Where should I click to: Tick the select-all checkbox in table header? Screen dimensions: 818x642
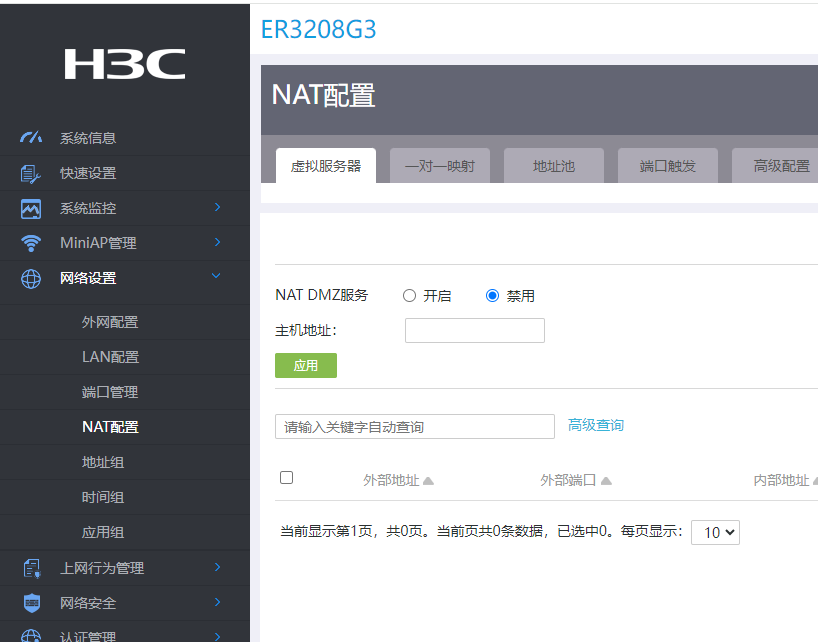[x=286, y=478]
